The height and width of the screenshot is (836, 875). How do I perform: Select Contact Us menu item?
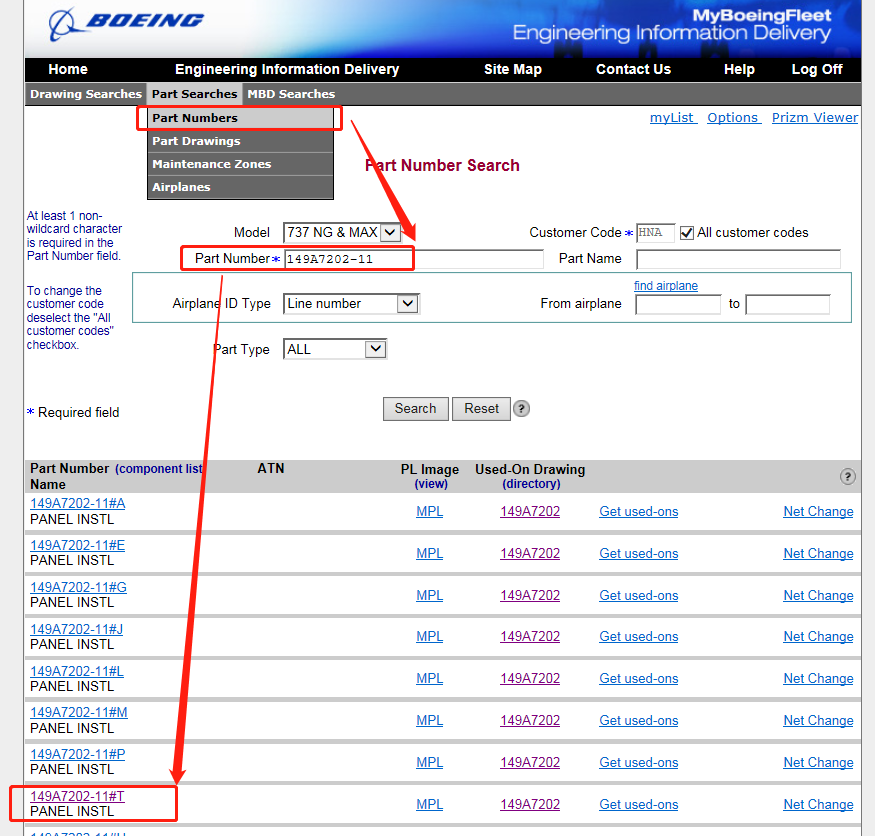[633, 69]
